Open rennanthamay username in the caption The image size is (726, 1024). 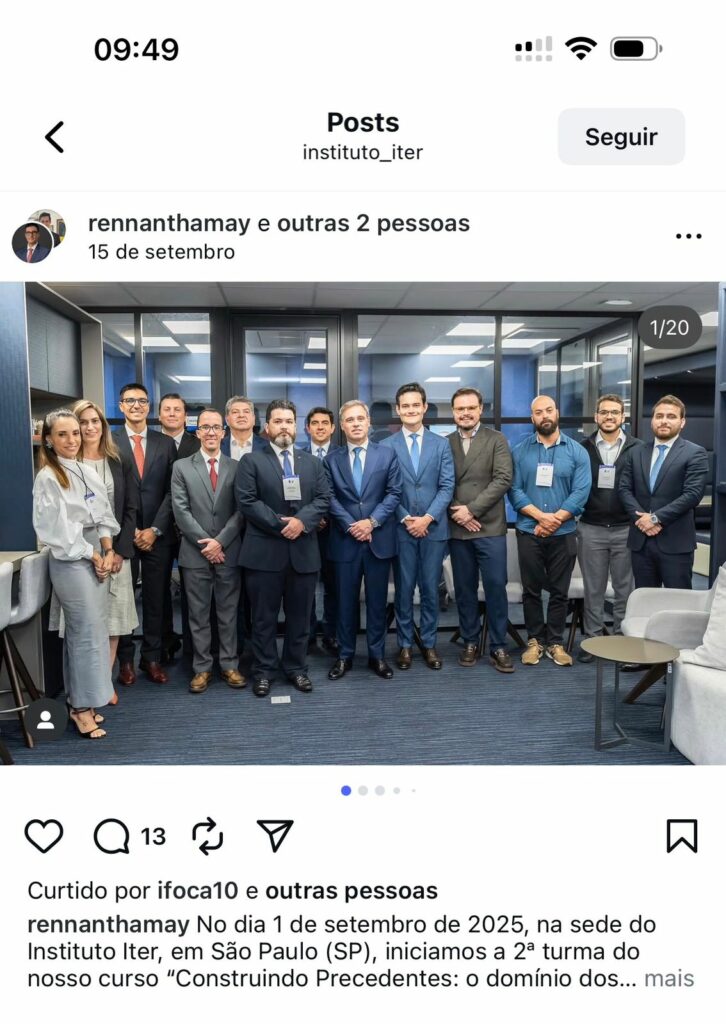tap(108, 925)
